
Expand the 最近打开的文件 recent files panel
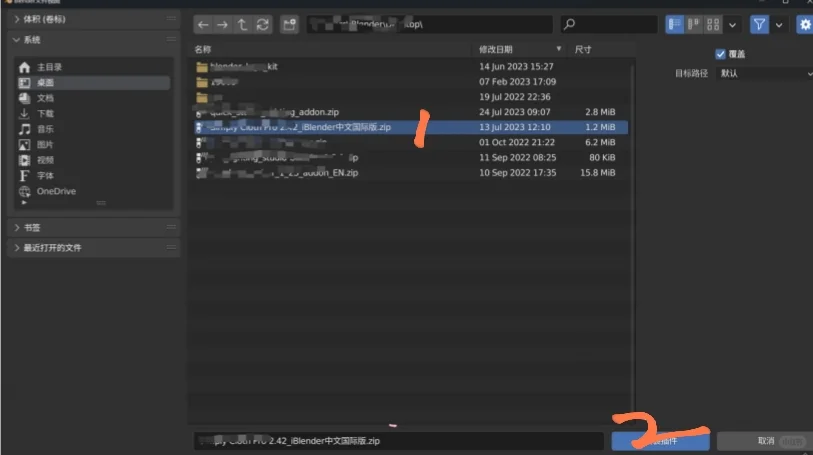[93, 248]
